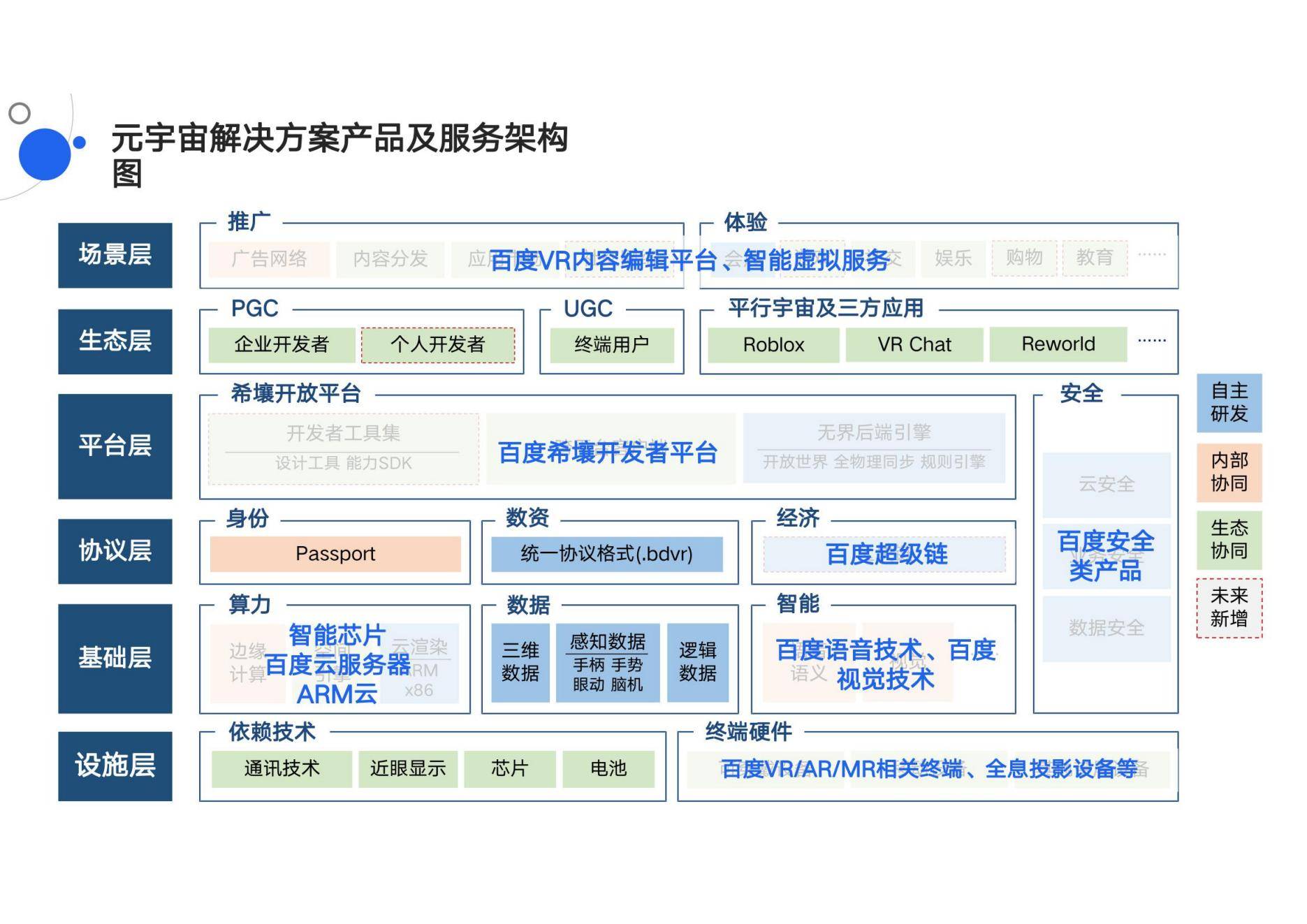
Task: Click the 未来新增 dashed legend box
Action: pos(1229,608)
